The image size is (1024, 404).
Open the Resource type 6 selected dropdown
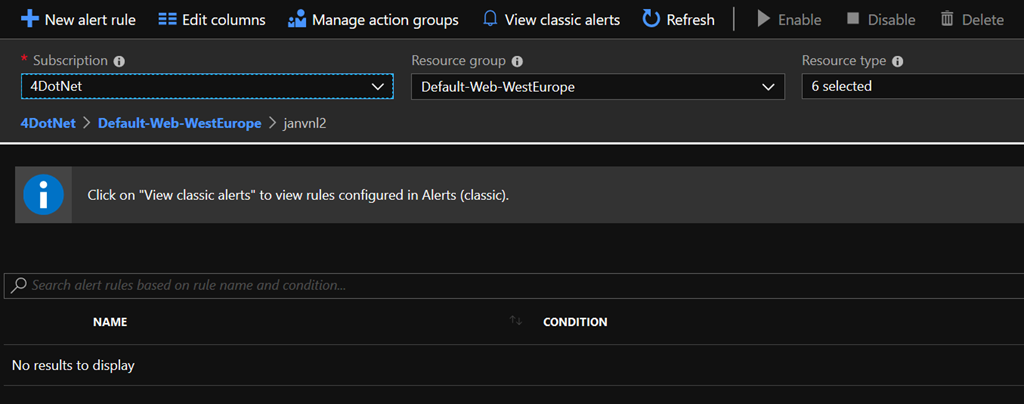pos(912,86)
